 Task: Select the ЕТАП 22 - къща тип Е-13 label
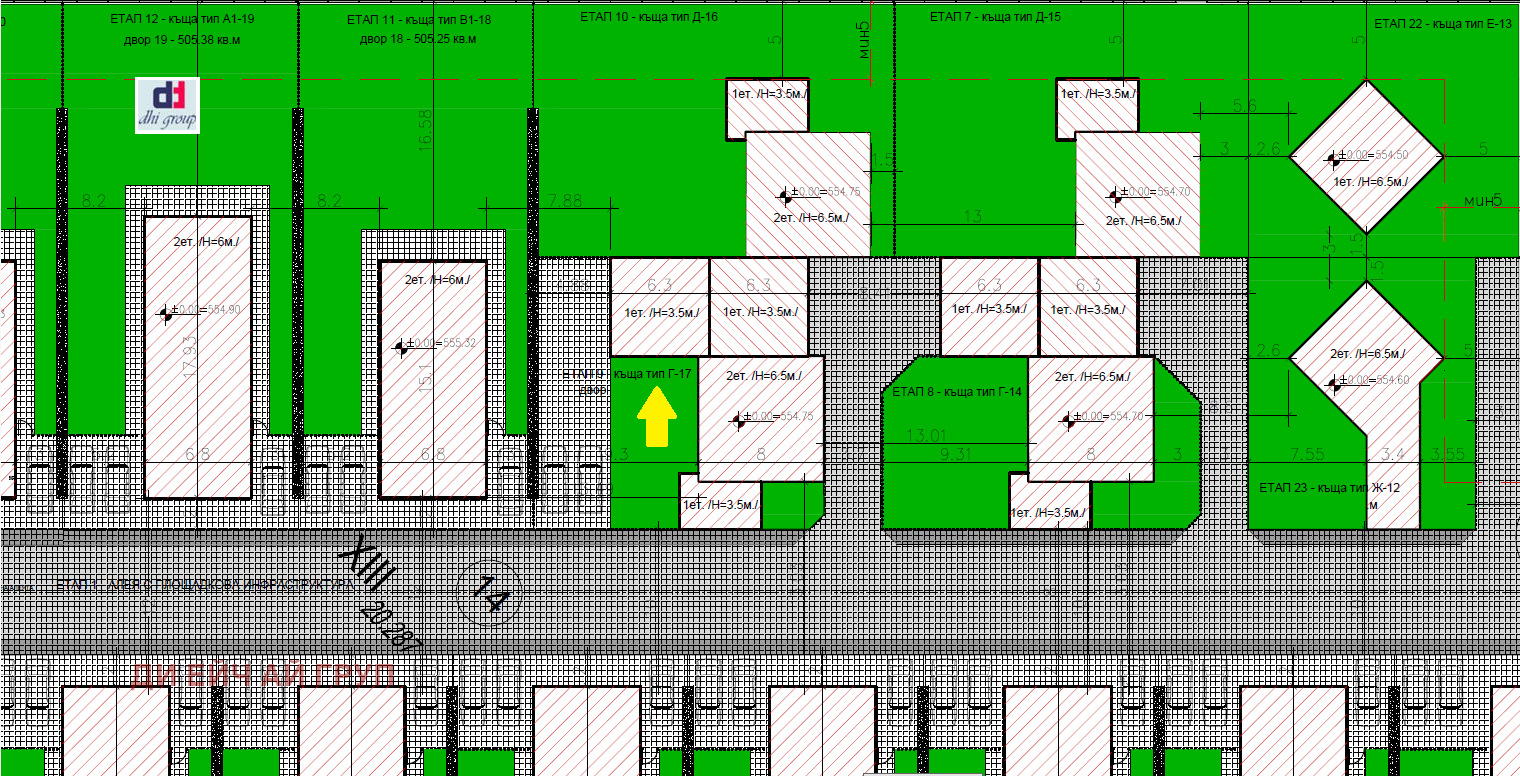[x=1442, y=23]
